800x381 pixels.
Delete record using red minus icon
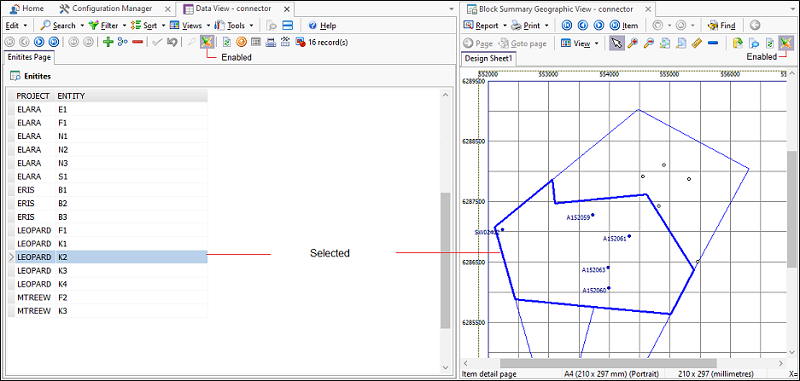[137, 42]
